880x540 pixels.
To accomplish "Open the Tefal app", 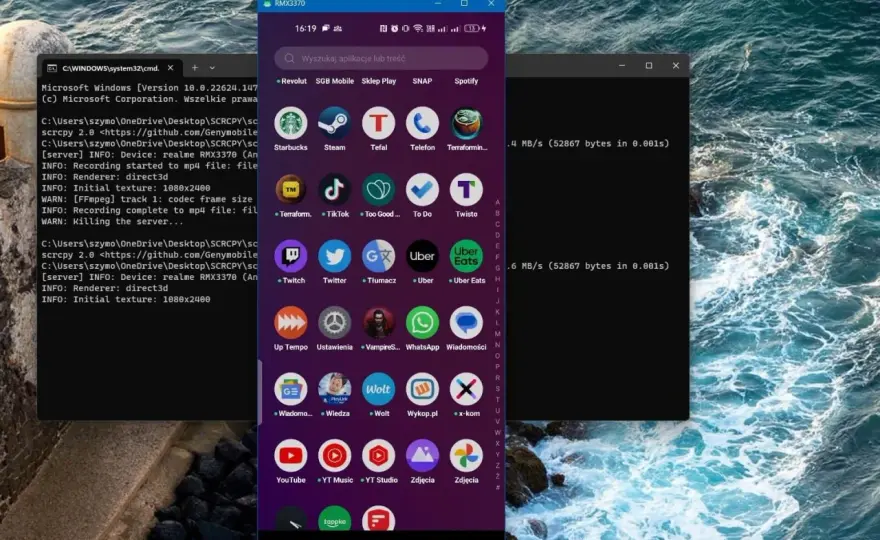I will coord(378,123).
